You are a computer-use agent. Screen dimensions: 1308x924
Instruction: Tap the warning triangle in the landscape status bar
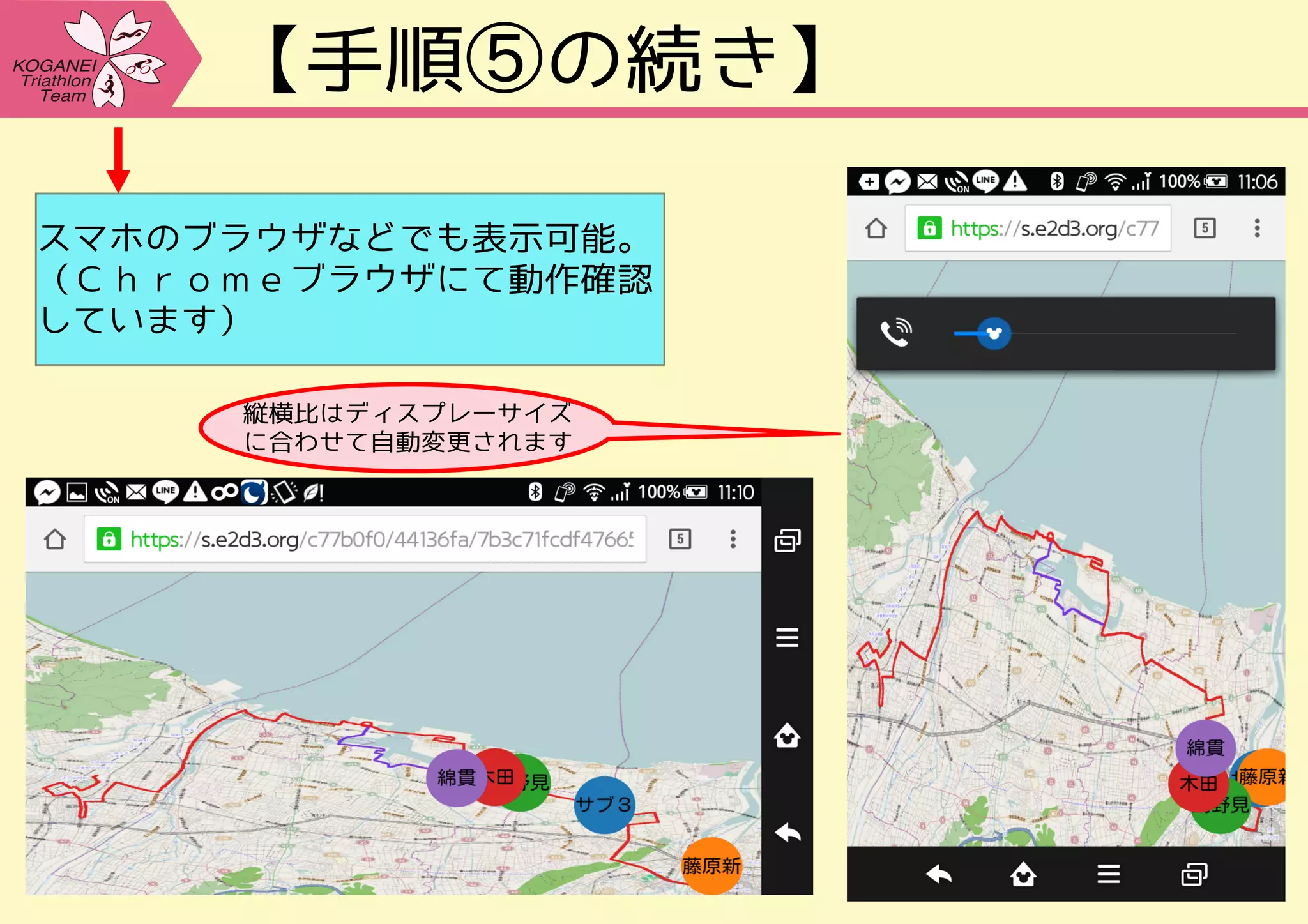click(x=195, y=491)
